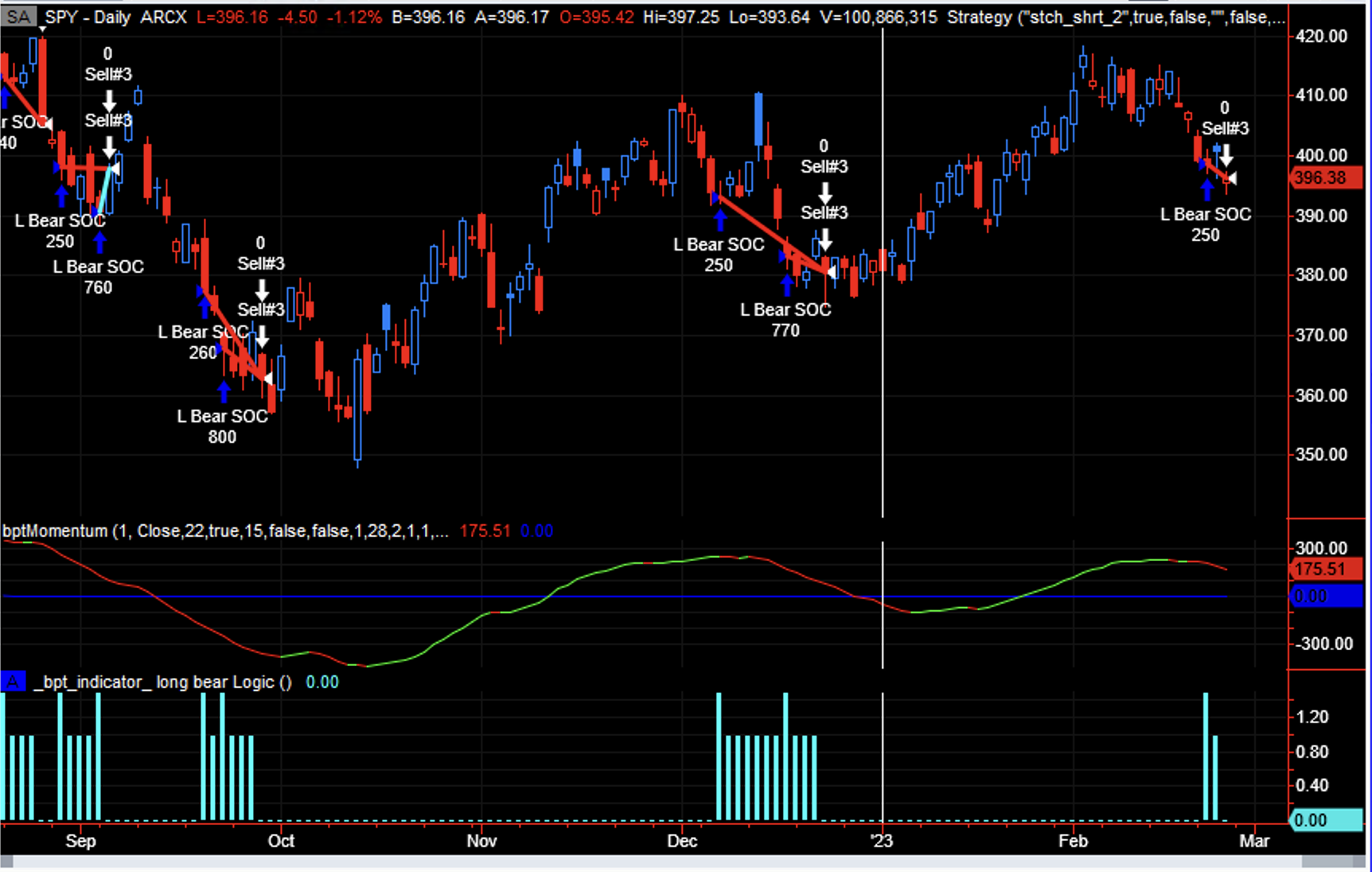The width and height of the screenshot is (1372, 872).
Task: Click the blue up arrow above February's L Bear SOC 250
Action: pos(1207,189)
